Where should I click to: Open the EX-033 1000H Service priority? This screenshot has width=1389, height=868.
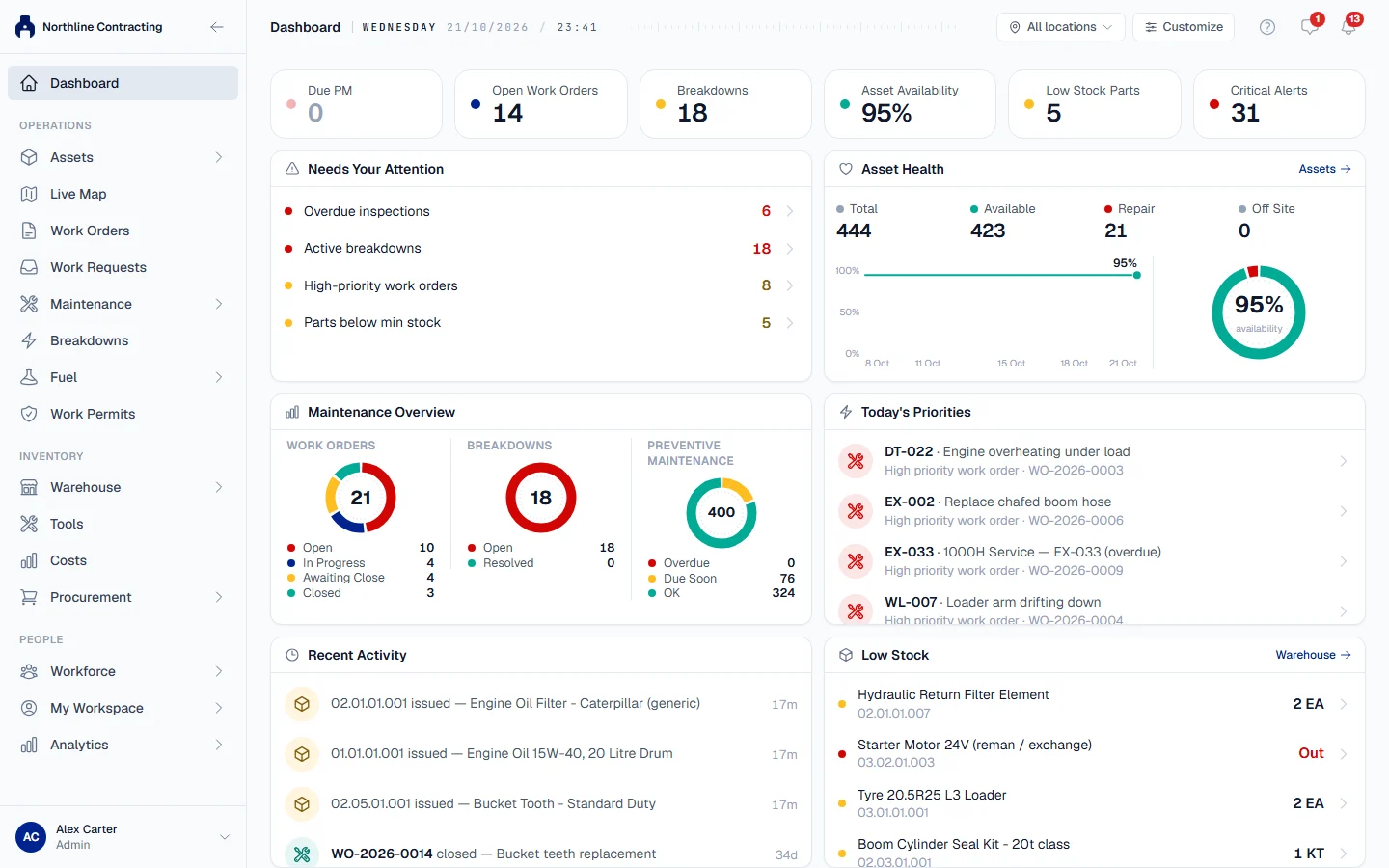[x=1095, y=561]
